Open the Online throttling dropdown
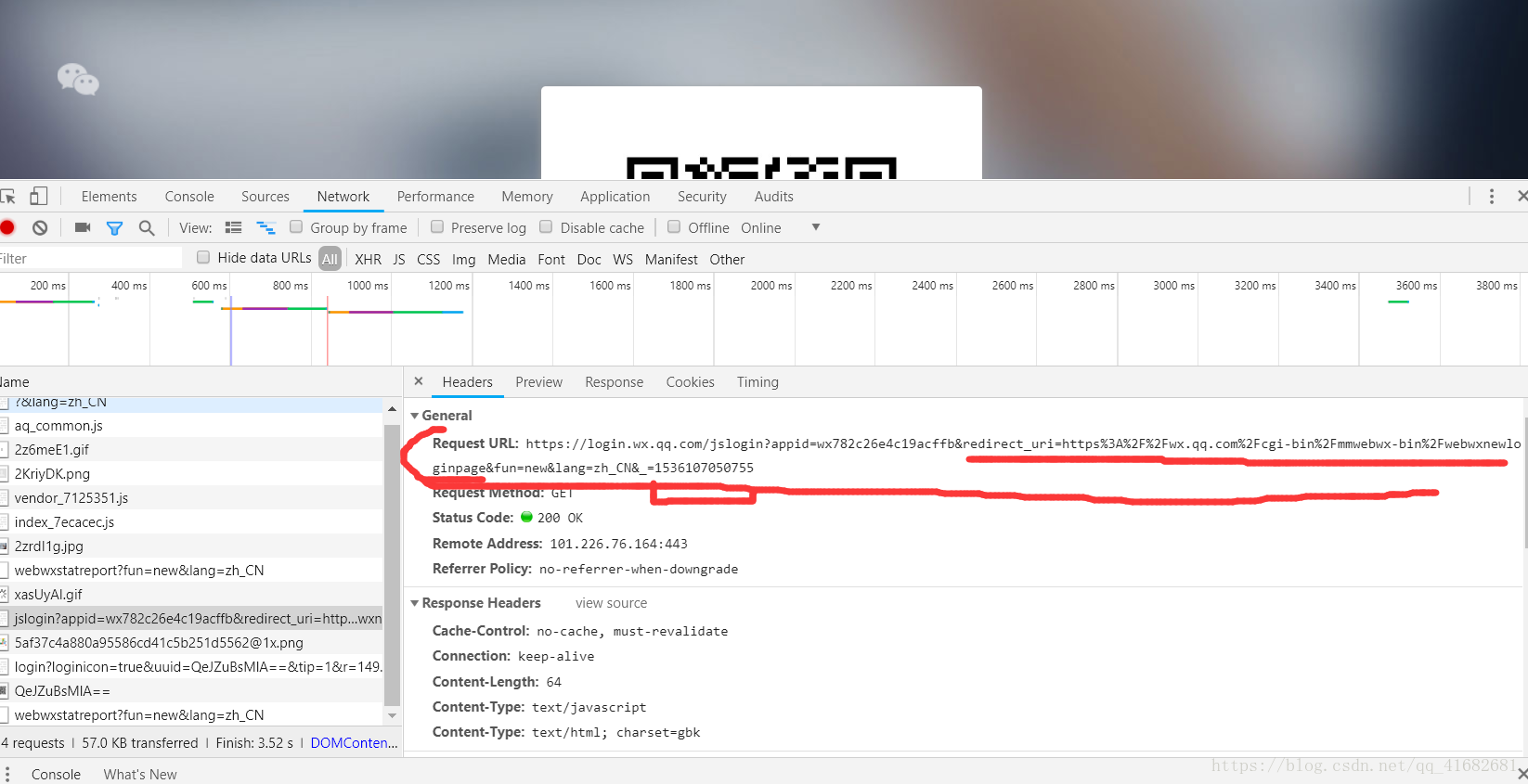This screenshot has width=1528, height=784. coord(780,227)
